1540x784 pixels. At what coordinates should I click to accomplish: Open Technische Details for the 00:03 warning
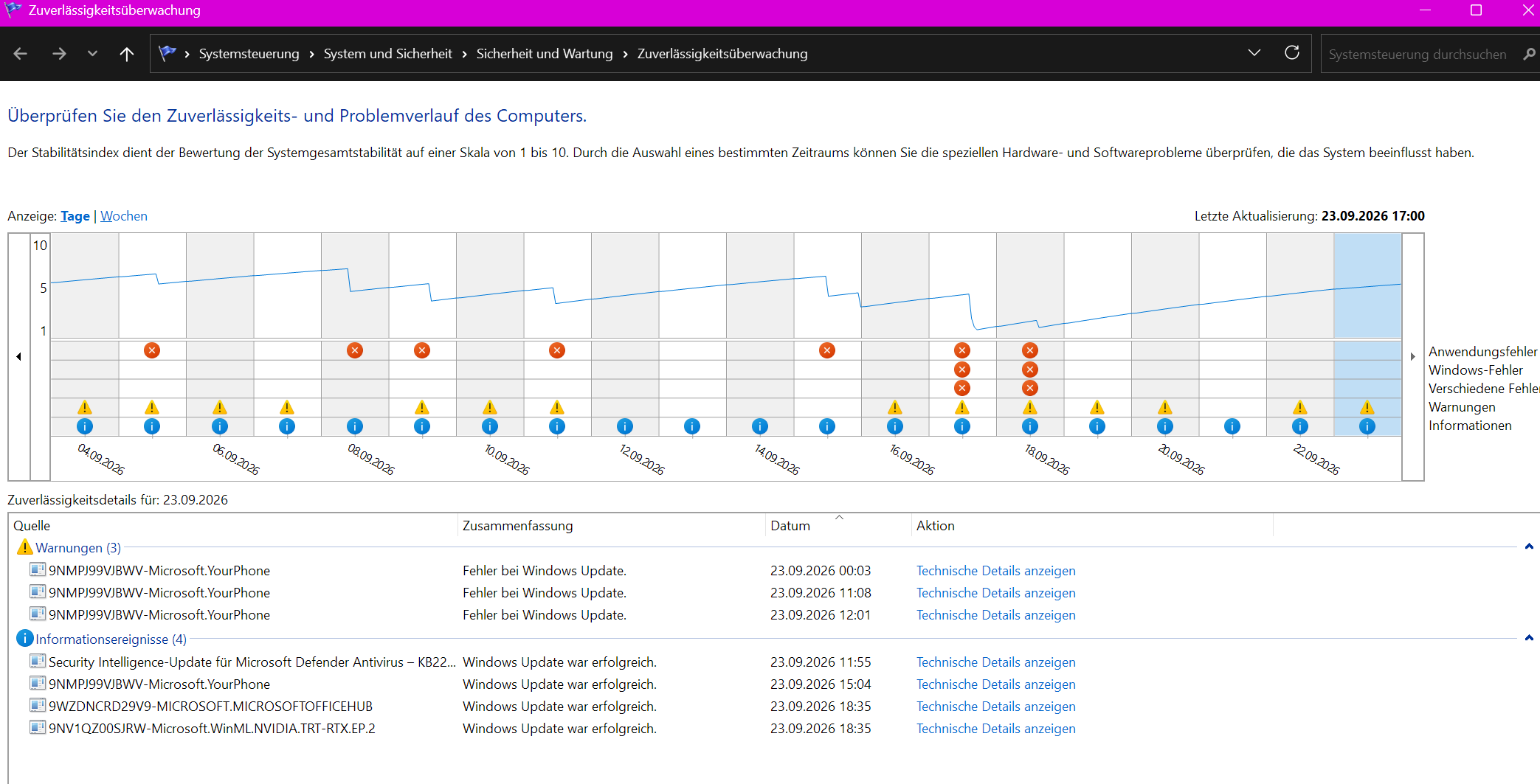click(x=996, y=571)
